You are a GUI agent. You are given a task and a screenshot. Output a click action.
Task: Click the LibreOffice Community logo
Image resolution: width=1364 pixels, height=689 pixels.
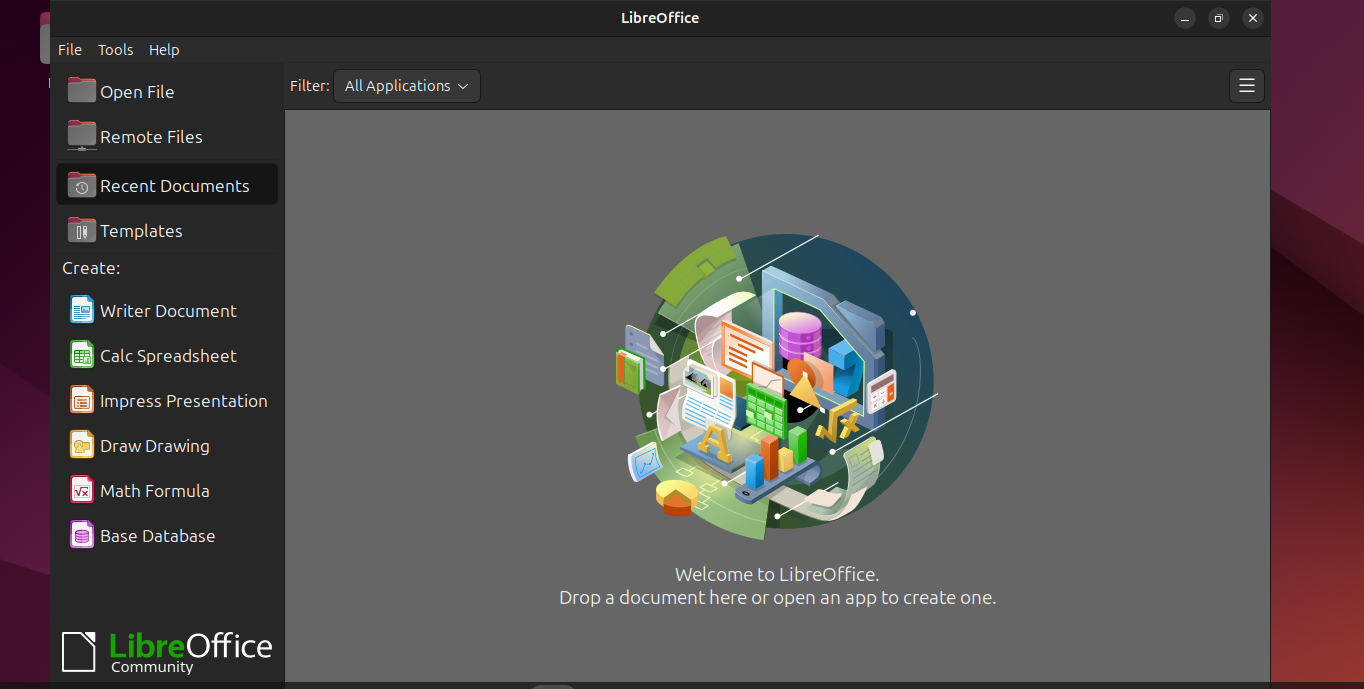tap(167, 651)
